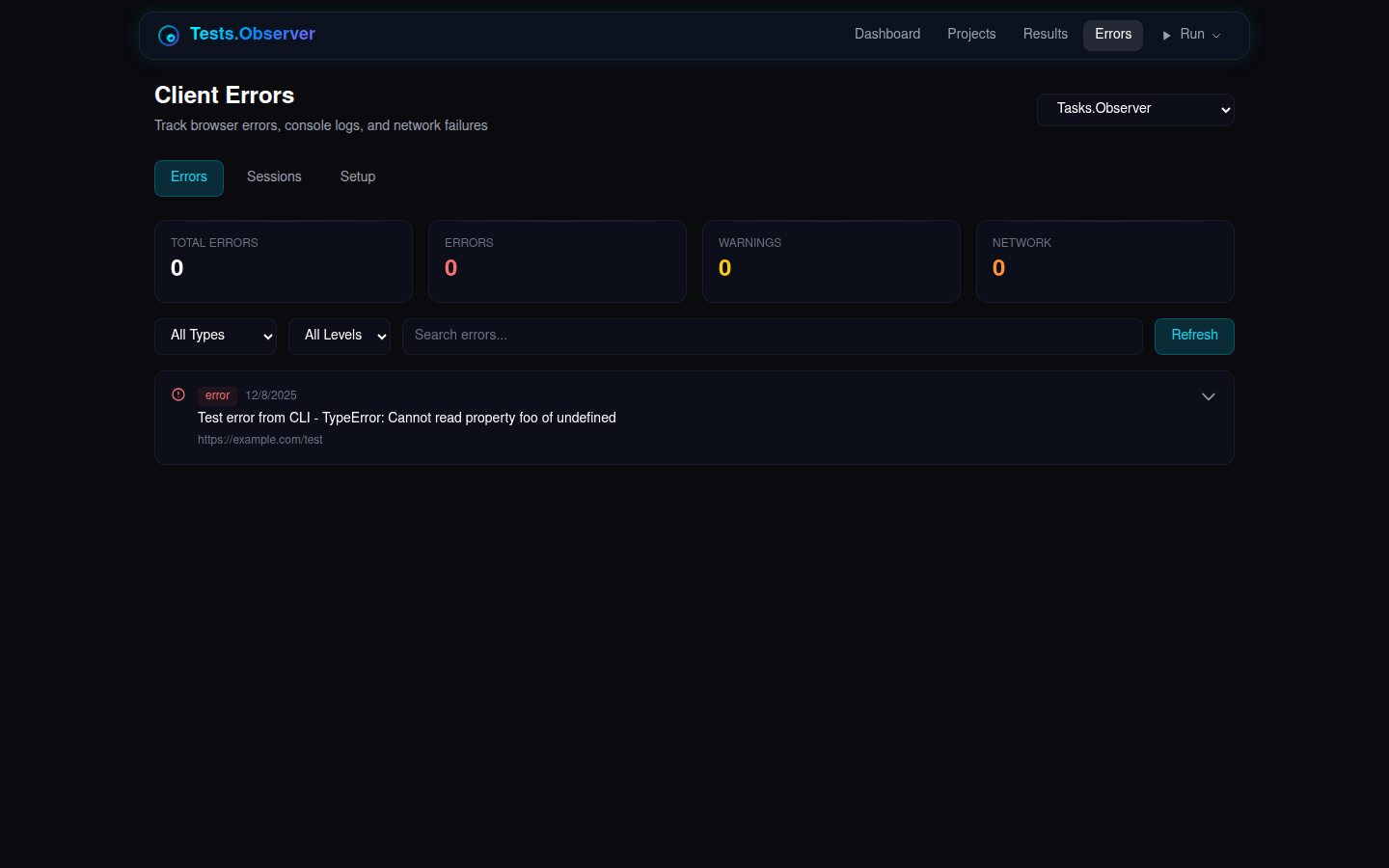This screenshot has height=868, width=1389.
Task: Open the Tasks.Observer project dropdown
Action: click(x=1135, y=109)
